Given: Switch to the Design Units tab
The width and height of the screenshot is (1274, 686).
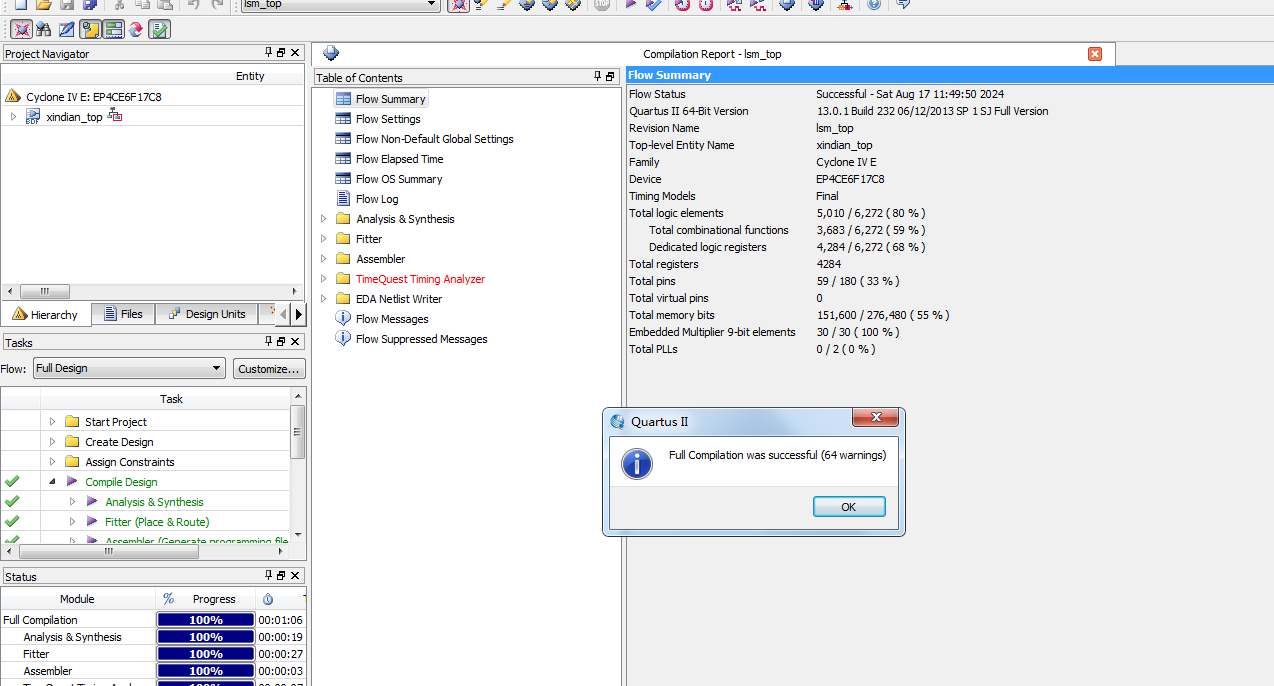Looking at the screenshot, I should (205, 314).
